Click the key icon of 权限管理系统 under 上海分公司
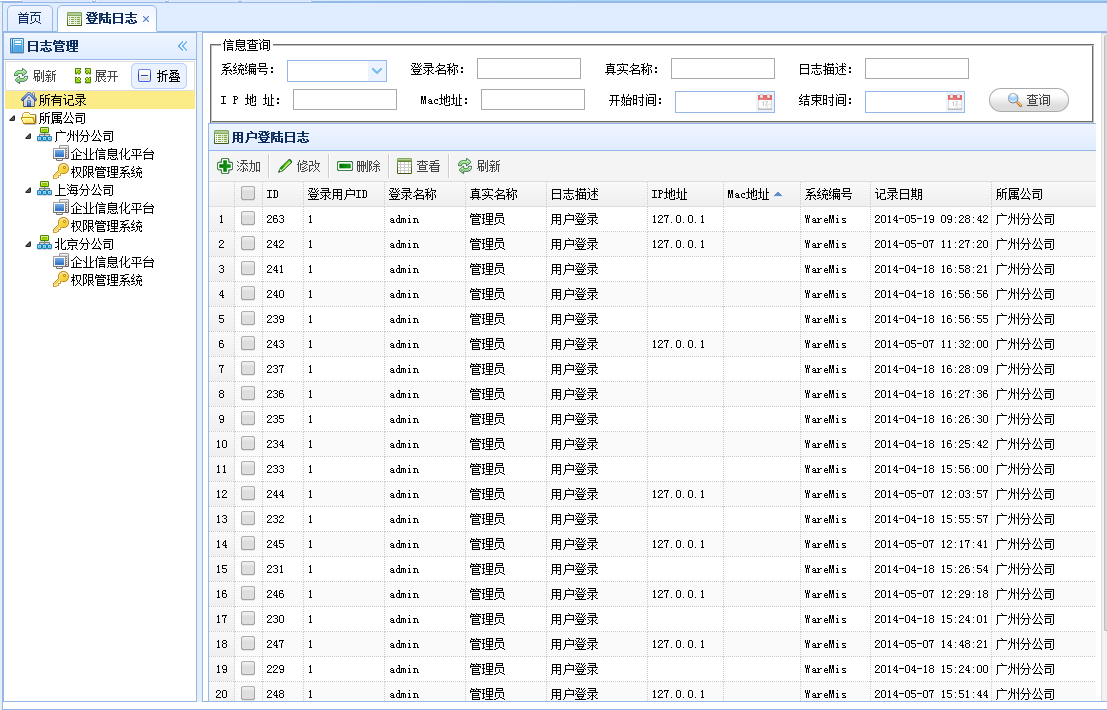1107x710 pixels. click(x=61, y=225)
